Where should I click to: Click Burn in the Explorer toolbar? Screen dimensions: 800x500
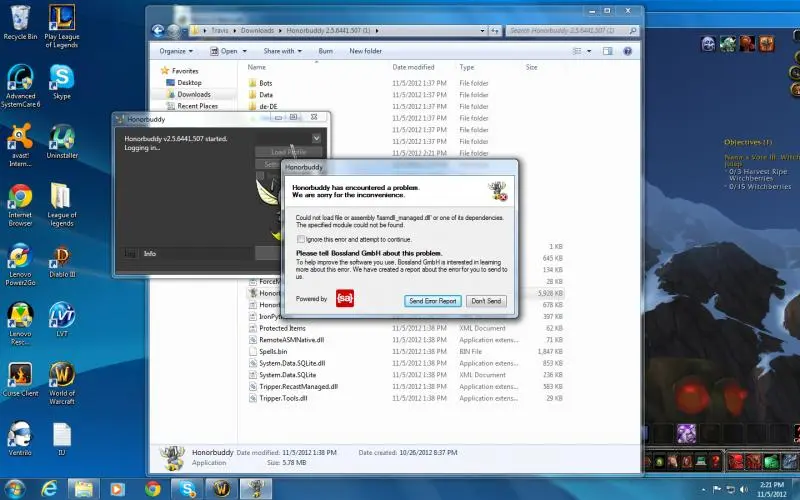tap(326, 51)
